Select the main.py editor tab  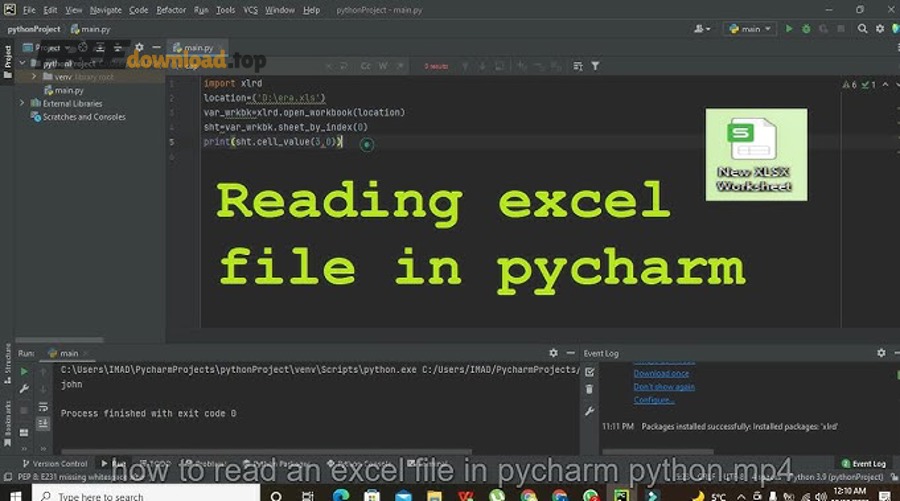195,48
